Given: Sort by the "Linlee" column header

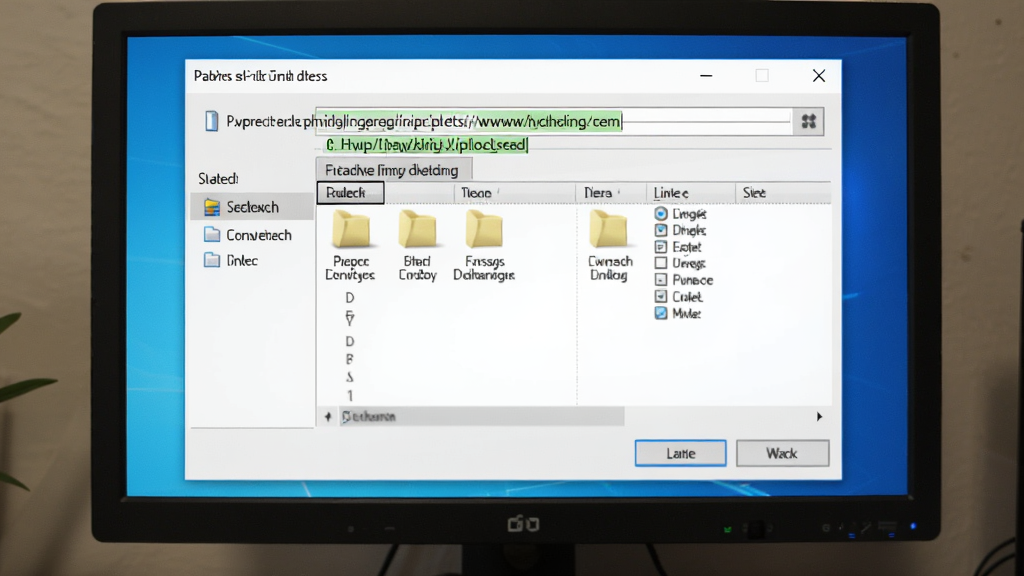Looking at the screenshot, I should [x=690, y=193].
